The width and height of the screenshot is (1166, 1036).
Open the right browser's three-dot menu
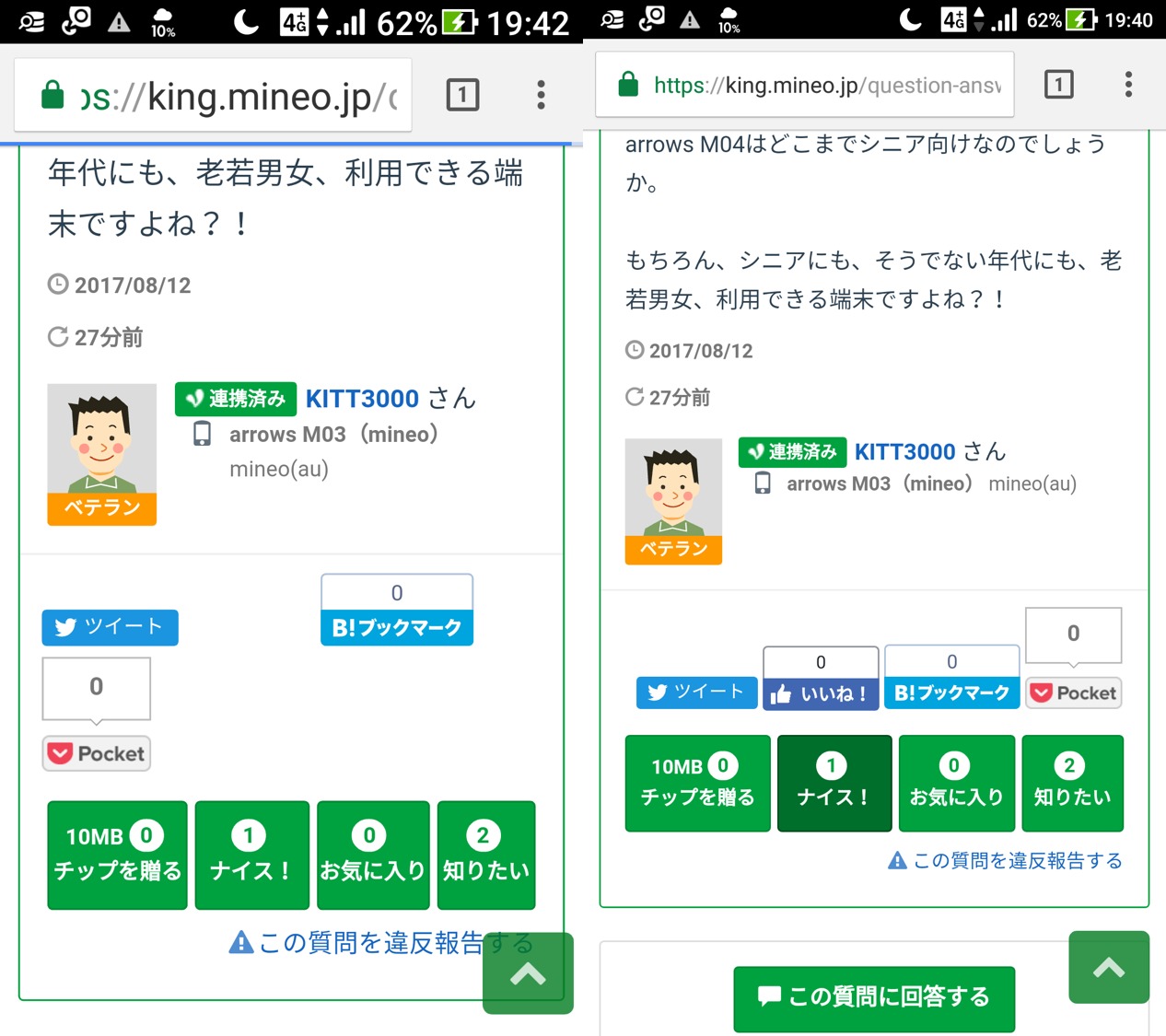(1127, 85)
